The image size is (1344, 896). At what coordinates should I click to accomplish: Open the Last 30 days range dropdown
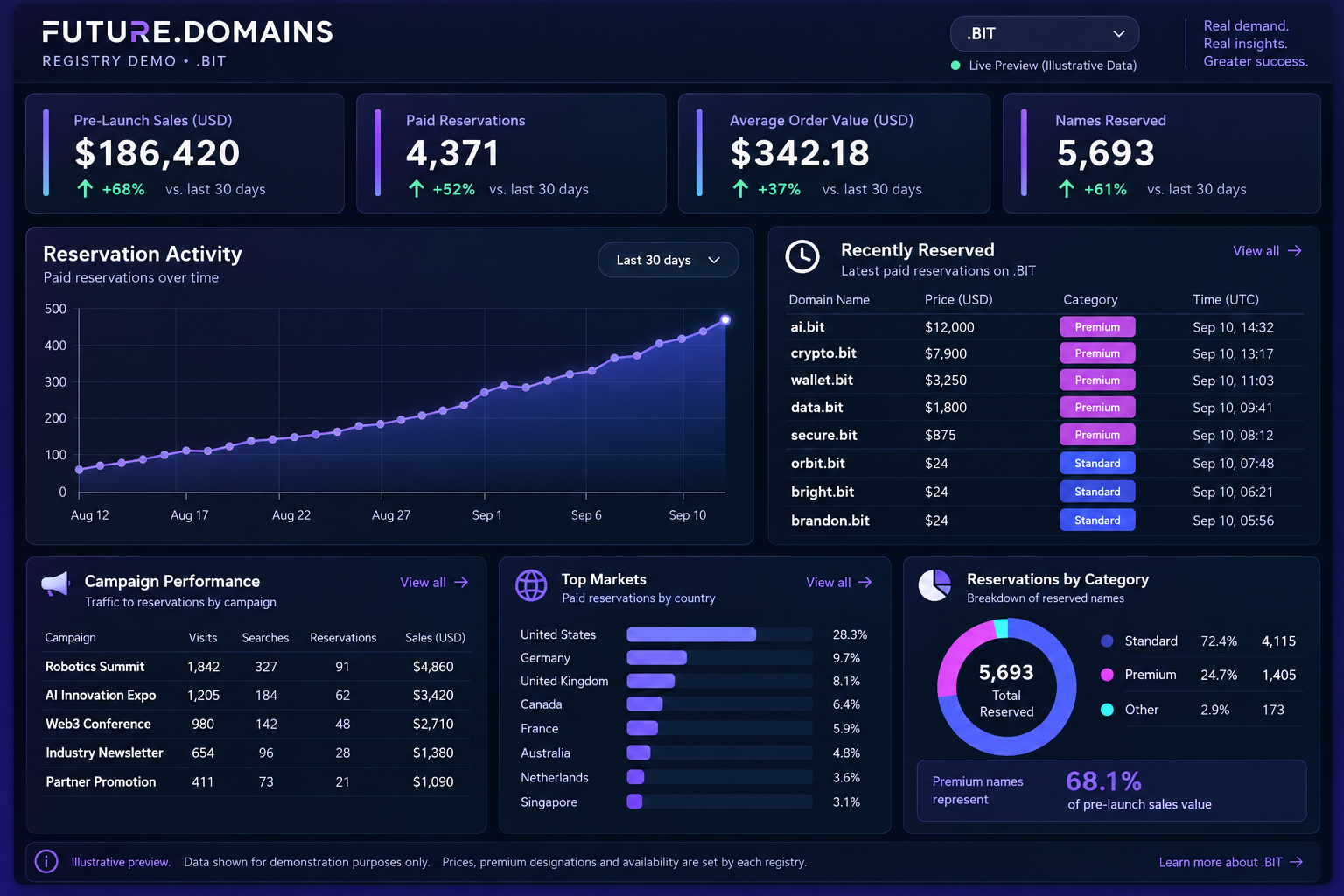click(x=668, y=260)
